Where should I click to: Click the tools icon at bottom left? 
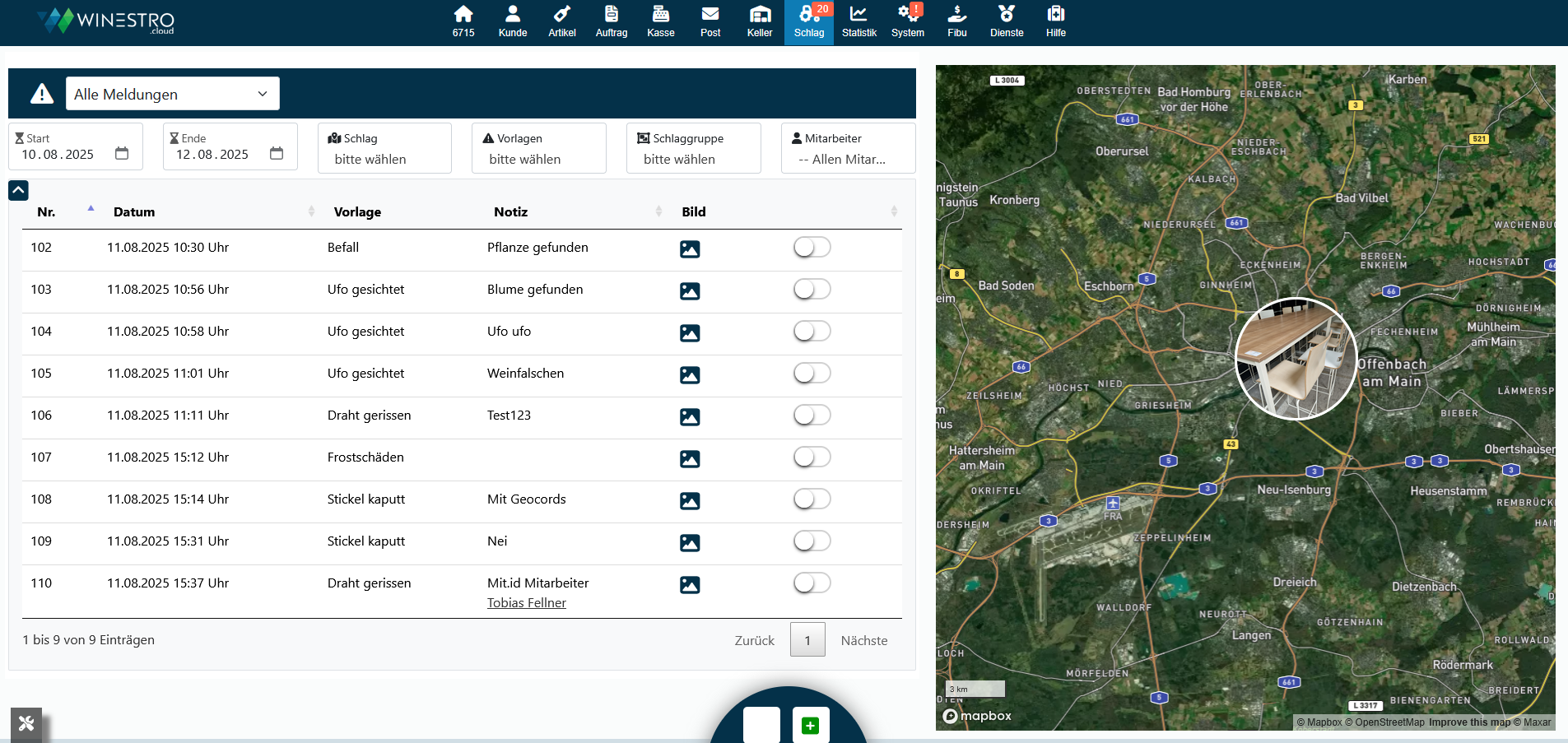(x=26, y=723)
